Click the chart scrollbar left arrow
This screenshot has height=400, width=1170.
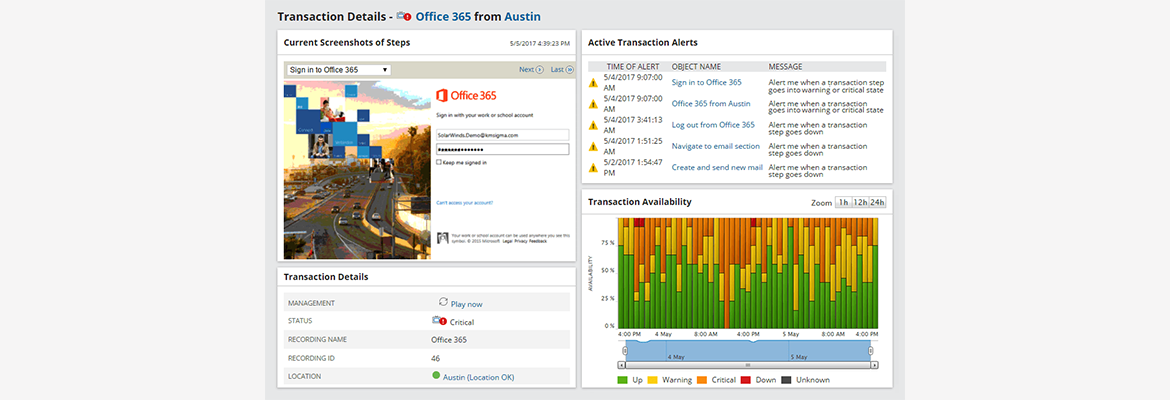coord(622,366)
